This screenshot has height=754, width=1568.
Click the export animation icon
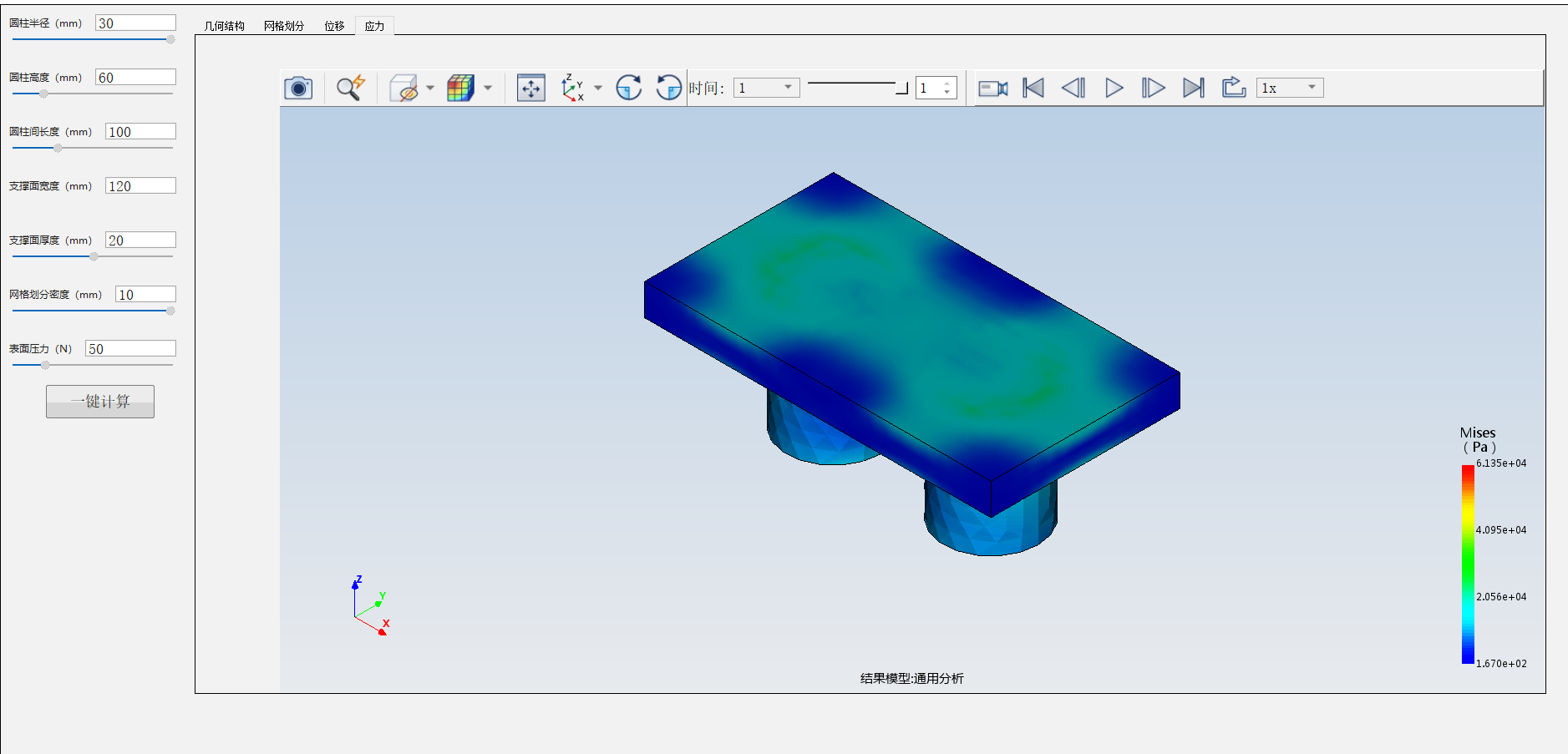1234,88
